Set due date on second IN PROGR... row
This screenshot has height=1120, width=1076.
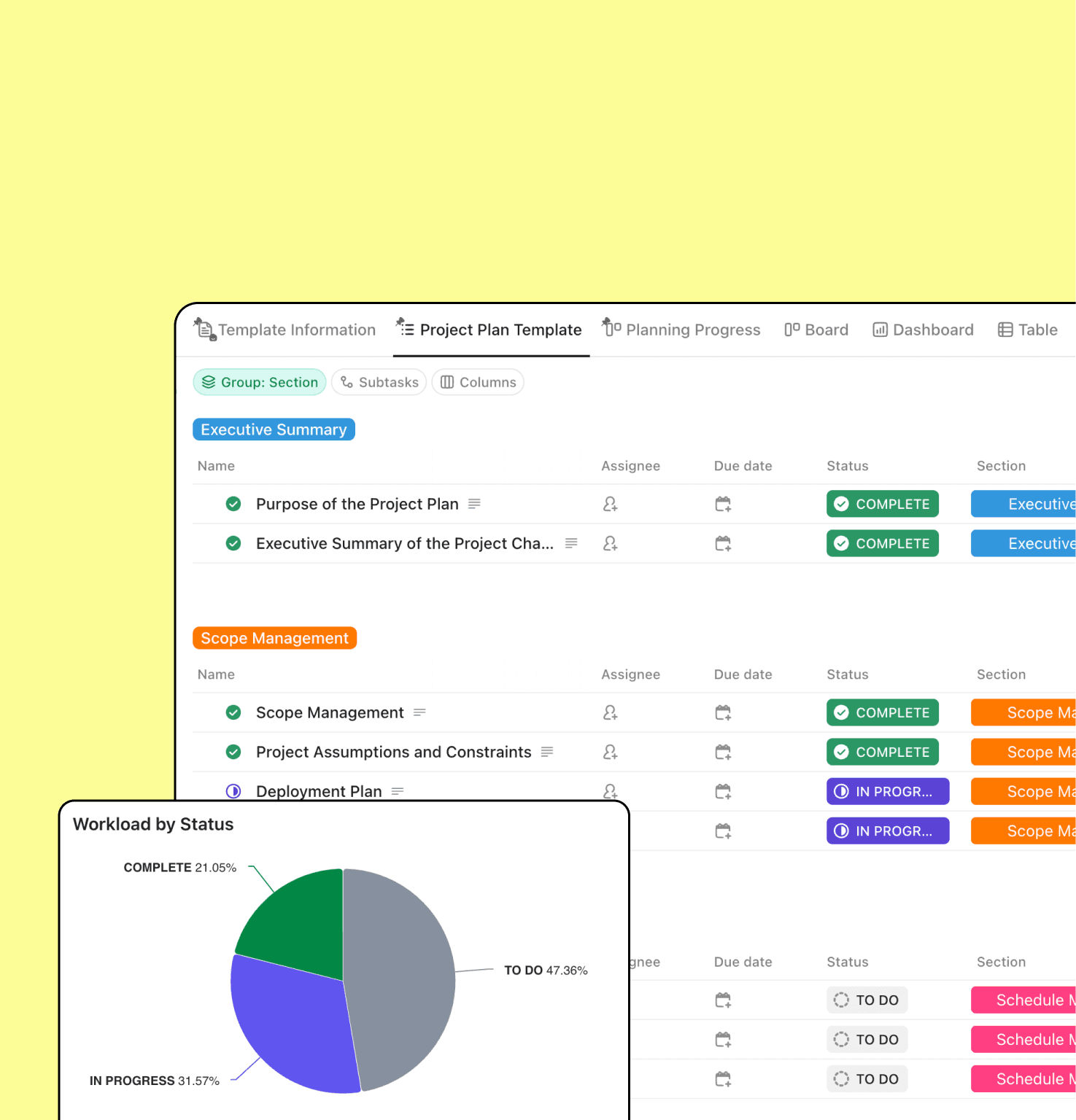pyautogui.click(x=723, y=831)
